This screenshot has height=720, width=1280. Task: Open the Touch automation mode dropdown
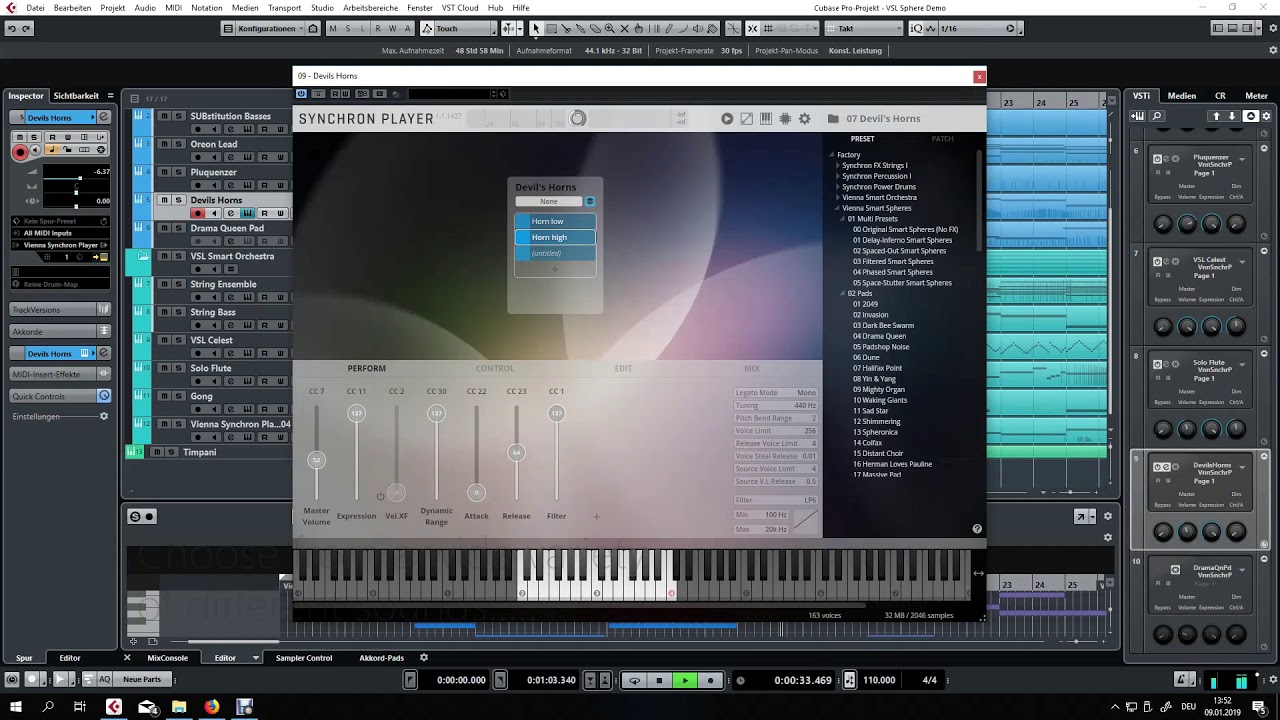click(461, 28)
